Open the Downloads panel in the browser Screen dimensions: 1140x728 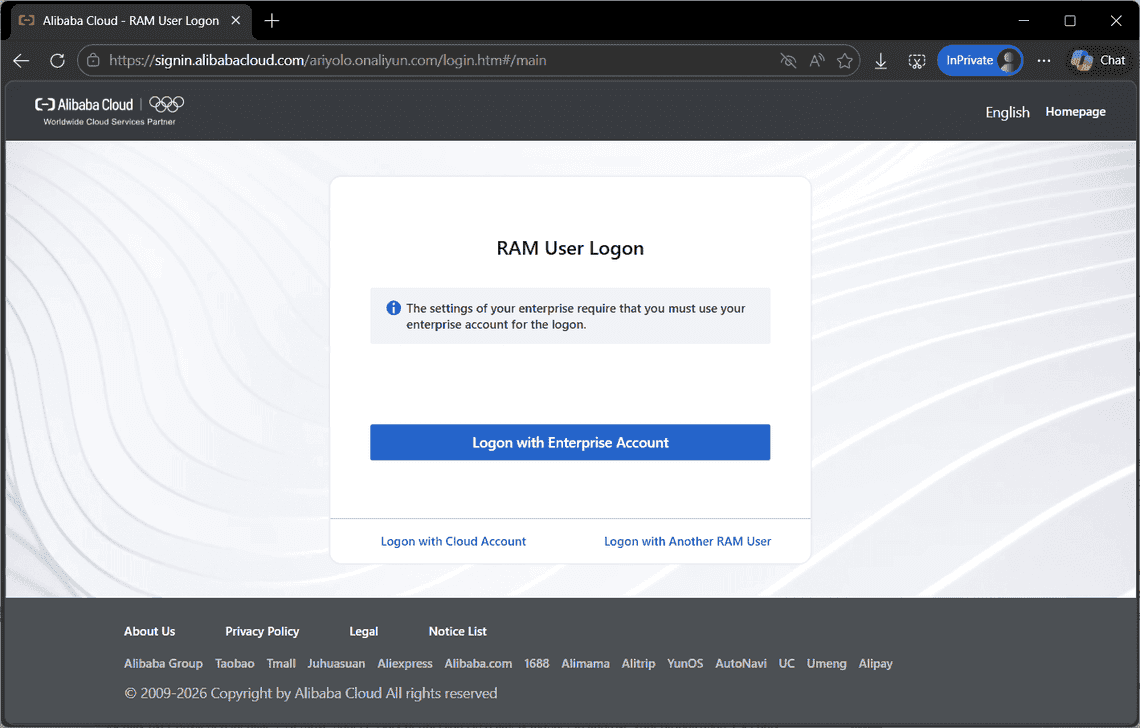(880, 60)
